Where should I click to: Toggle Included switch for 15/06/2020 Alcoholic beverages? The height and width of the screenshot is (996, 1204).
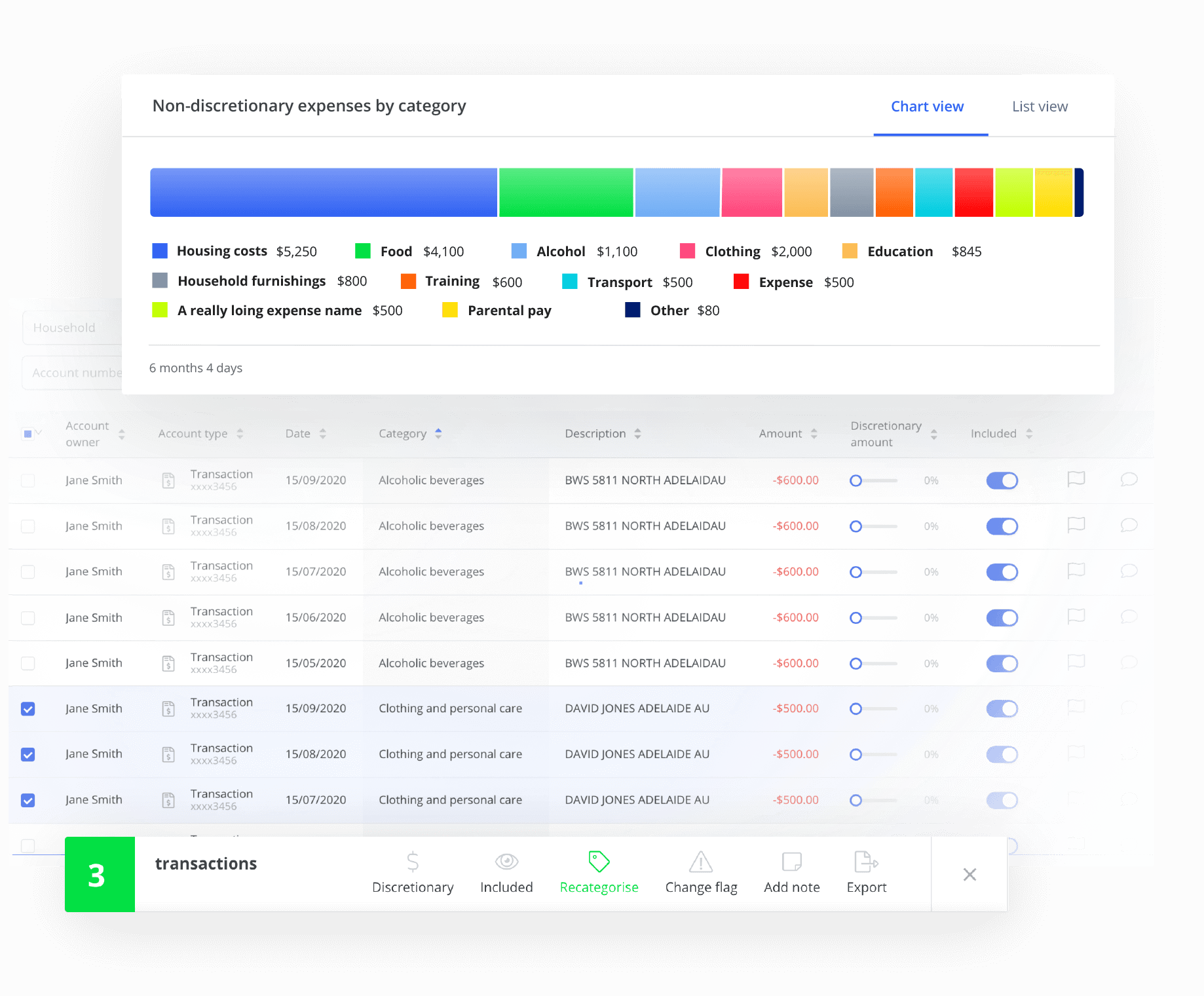coord(1002,618)
